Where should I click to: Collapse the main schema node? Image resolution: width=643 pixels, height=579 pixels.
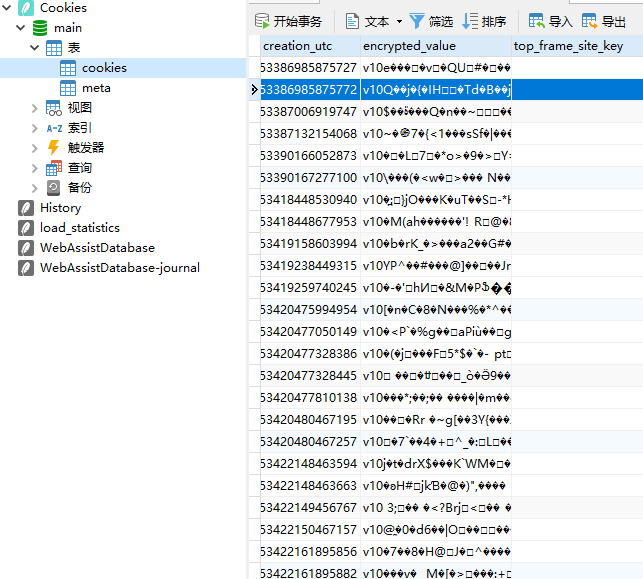pos(21,27)
